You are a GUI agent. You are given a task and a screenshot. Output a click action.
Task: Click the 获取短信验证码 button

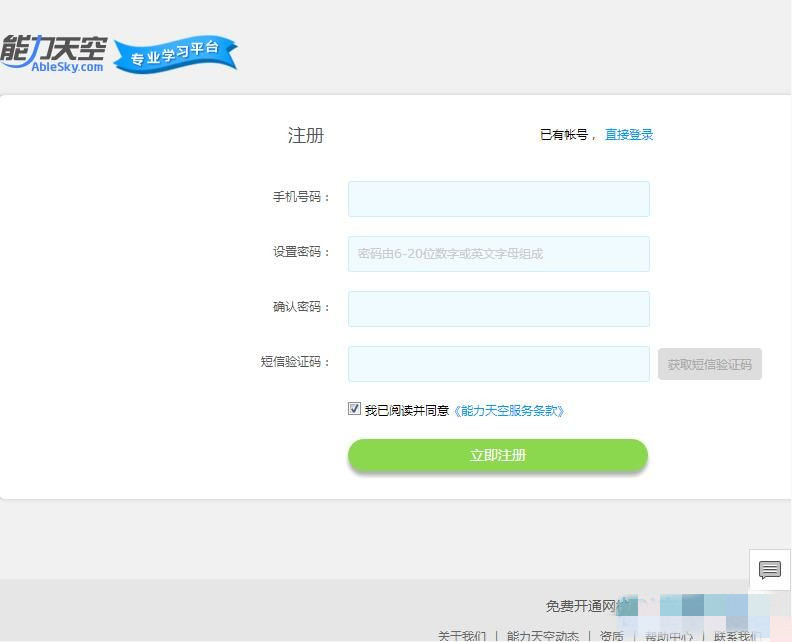(x=710, y=364)
